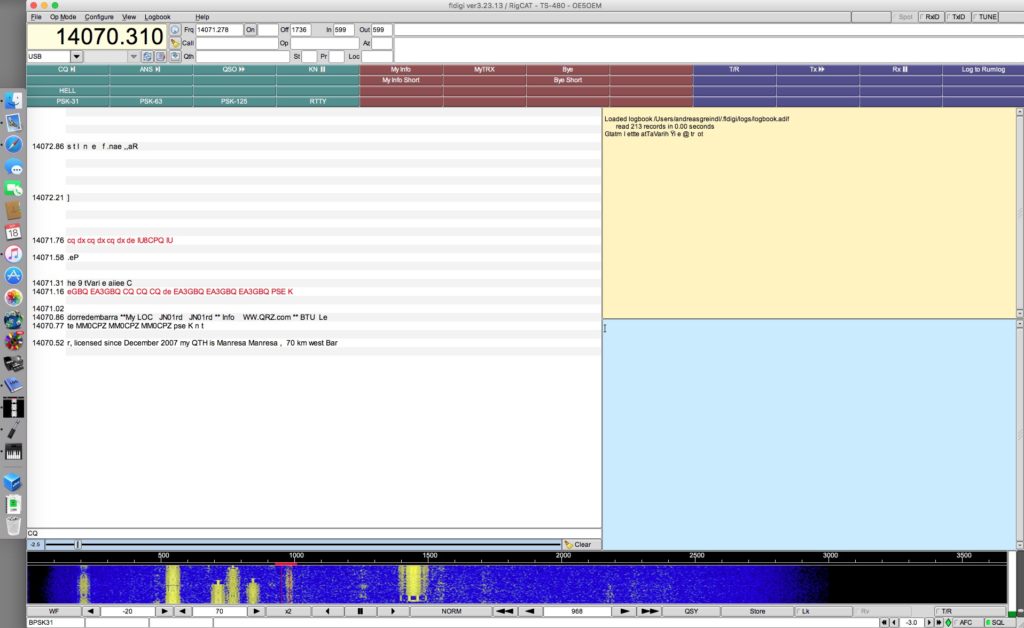
Task: Toggle the AFC button
Action: 965,623
